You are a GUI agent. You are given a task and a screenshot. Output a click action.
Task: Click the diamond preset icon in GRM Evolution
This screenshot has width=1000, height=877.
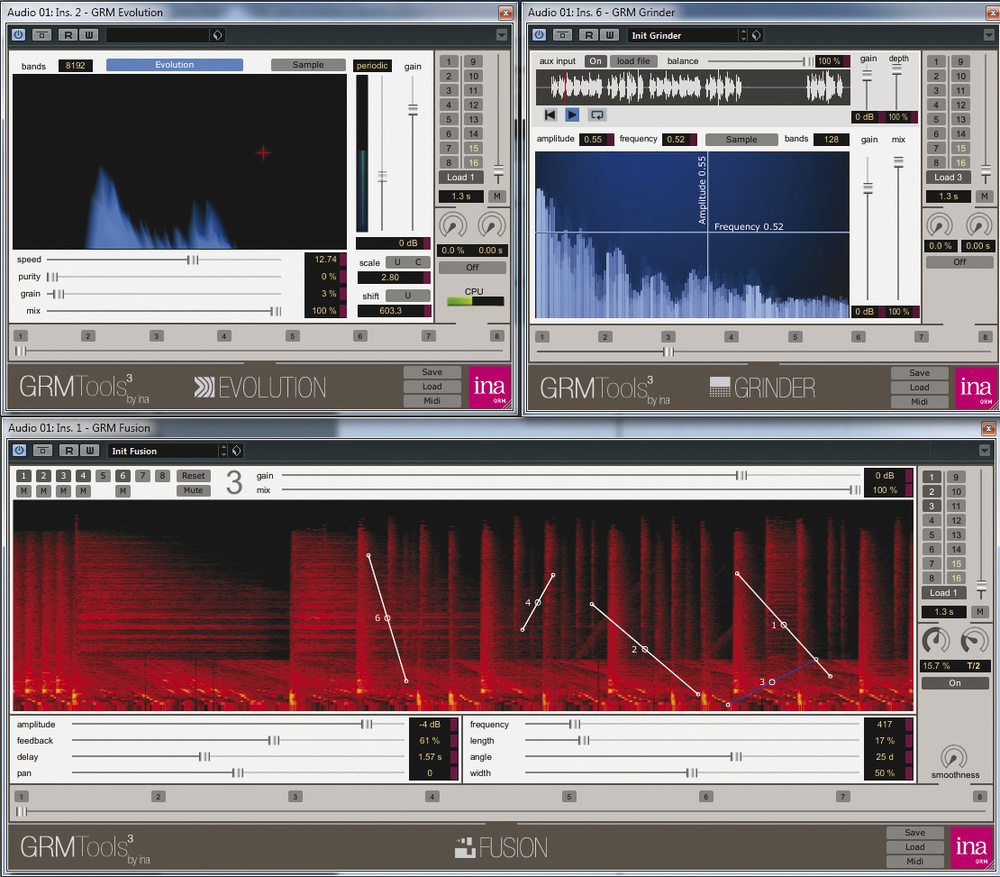tap(217, 35)
